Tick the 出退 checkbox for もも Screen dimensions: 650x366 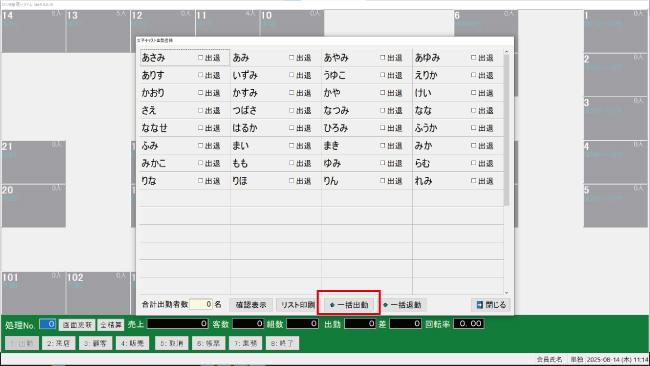[x=291, y=163]
